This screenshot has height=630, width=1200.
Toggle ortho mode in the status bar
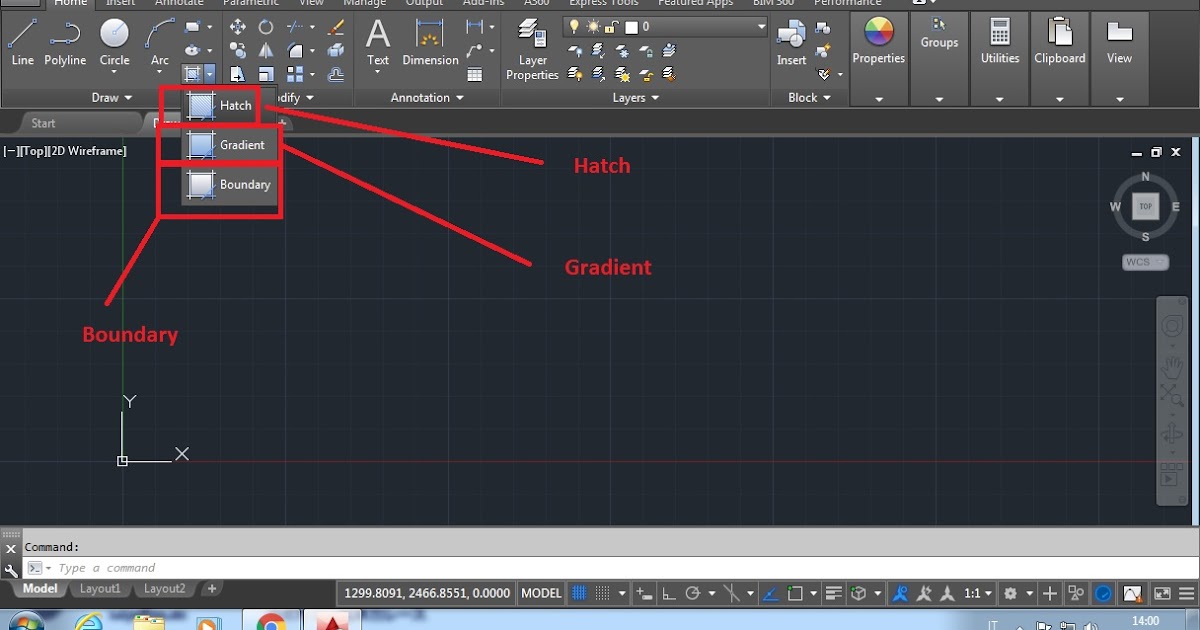click(667, 593)
